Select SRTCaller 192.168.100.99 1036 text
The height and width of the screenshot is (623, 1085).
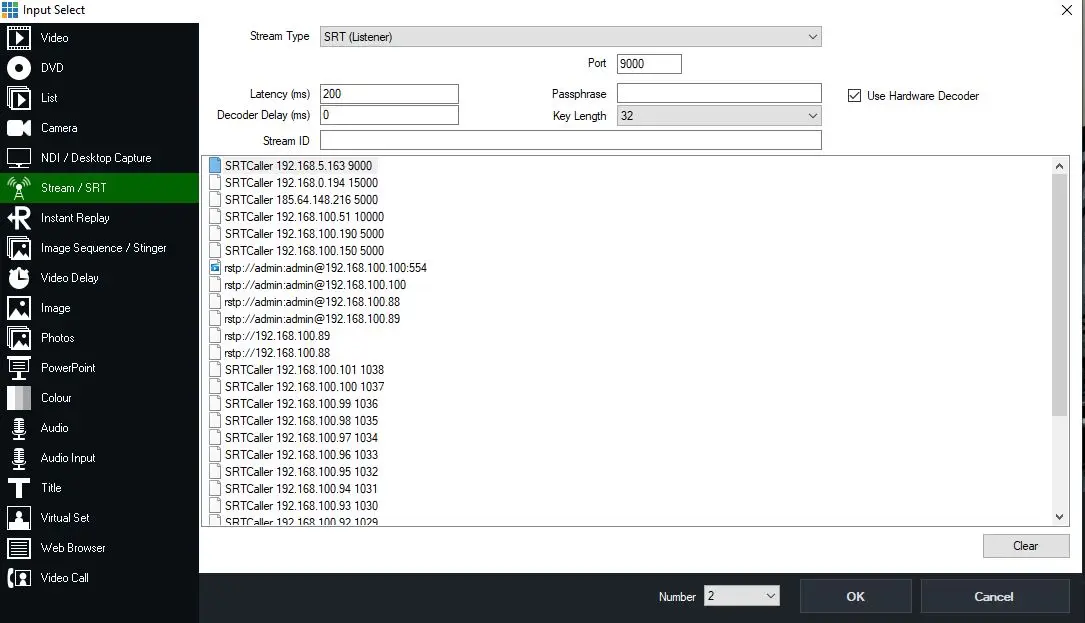point(301,404)
